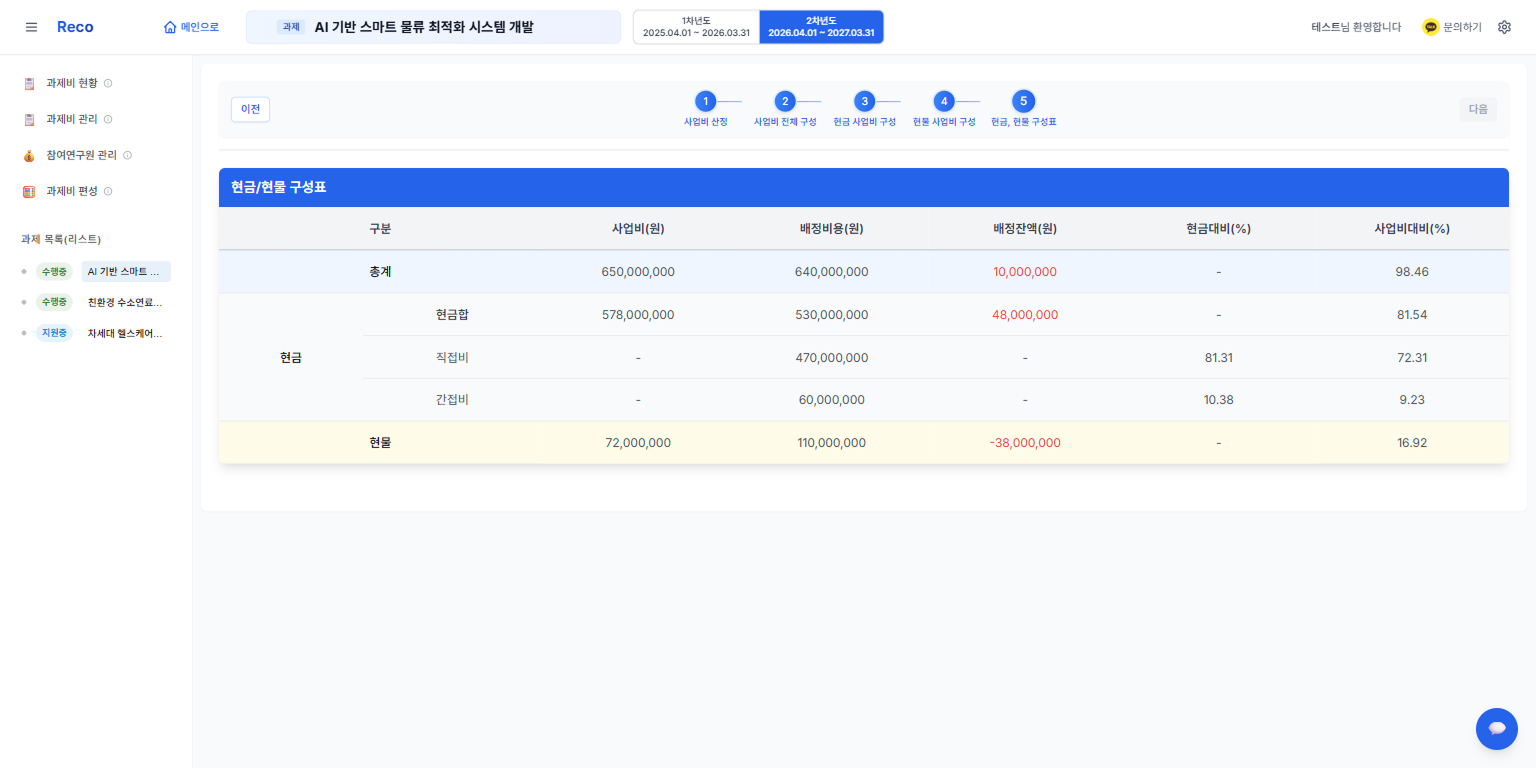Select 2차년도 period tab
This screenshot has height=768, width=1536.
click(821, 27)
